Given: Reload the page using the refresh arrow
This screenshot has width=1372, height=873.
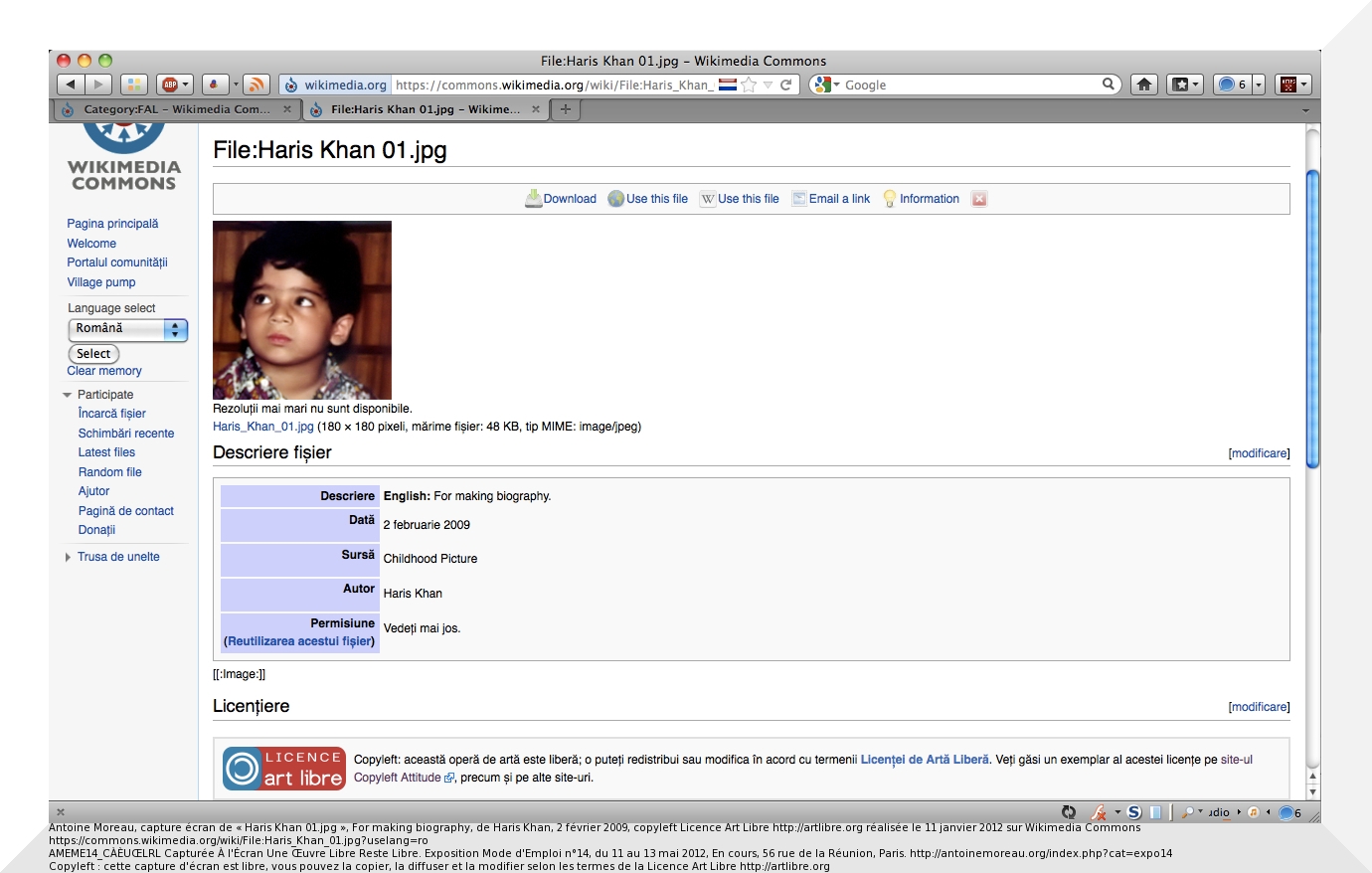Looking at the screenshot, I should (785, 85).
